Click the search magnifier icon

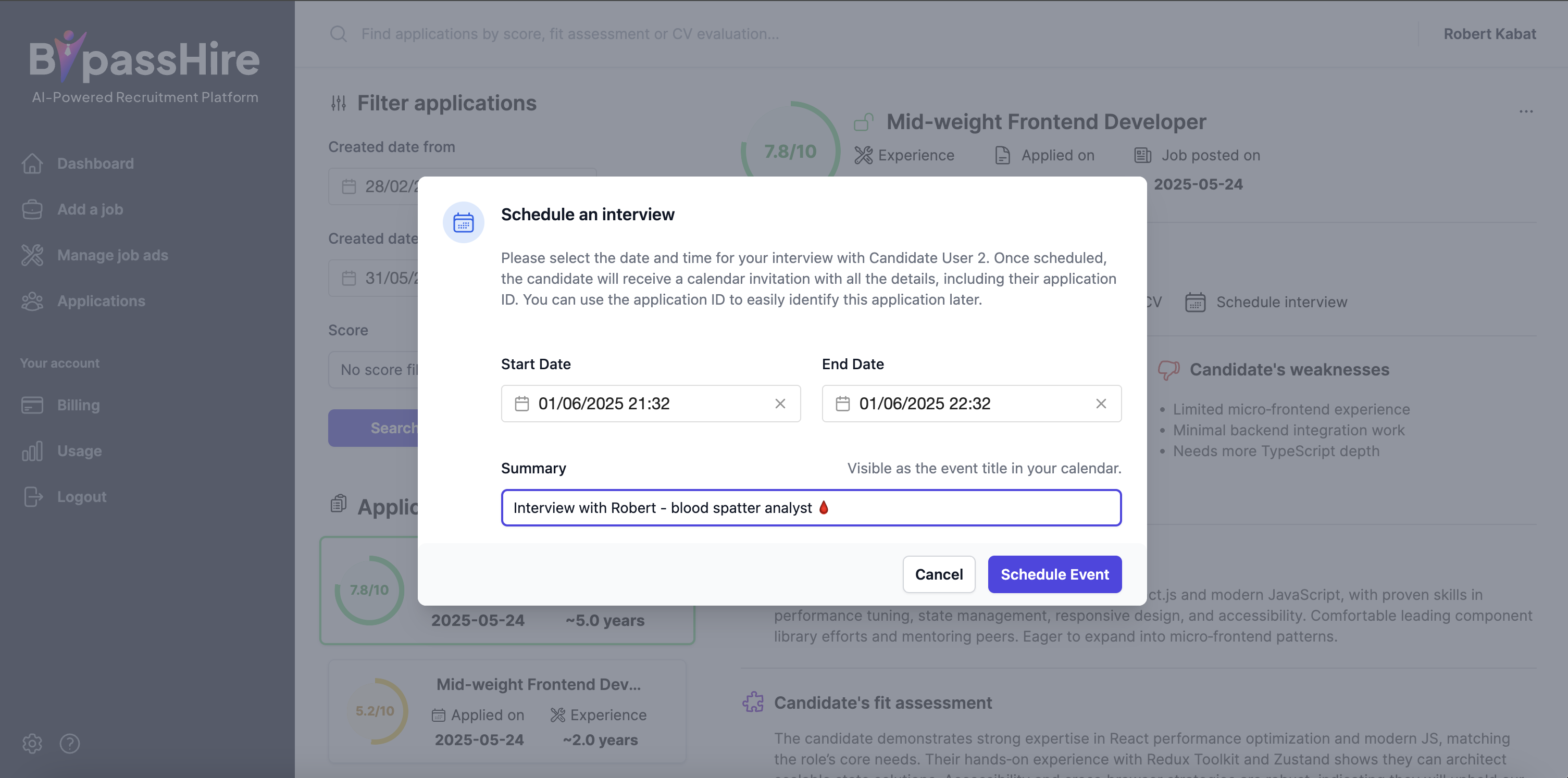(339, 34)
